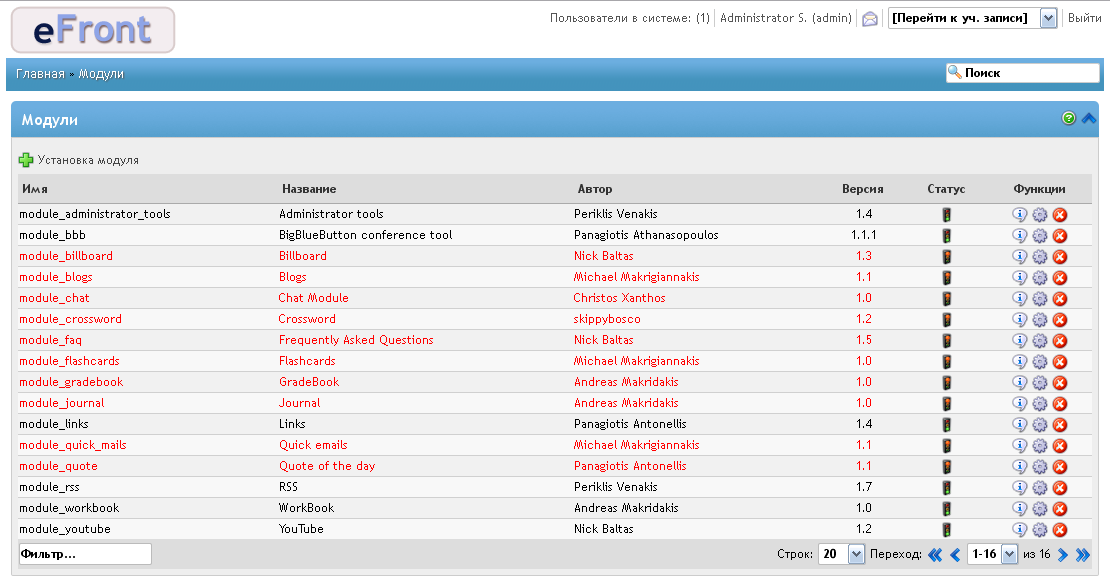The height and width of the screenshot is (582, 1110).
Task: Delete the module_workbook module
Action: (x=1060, y=509)
